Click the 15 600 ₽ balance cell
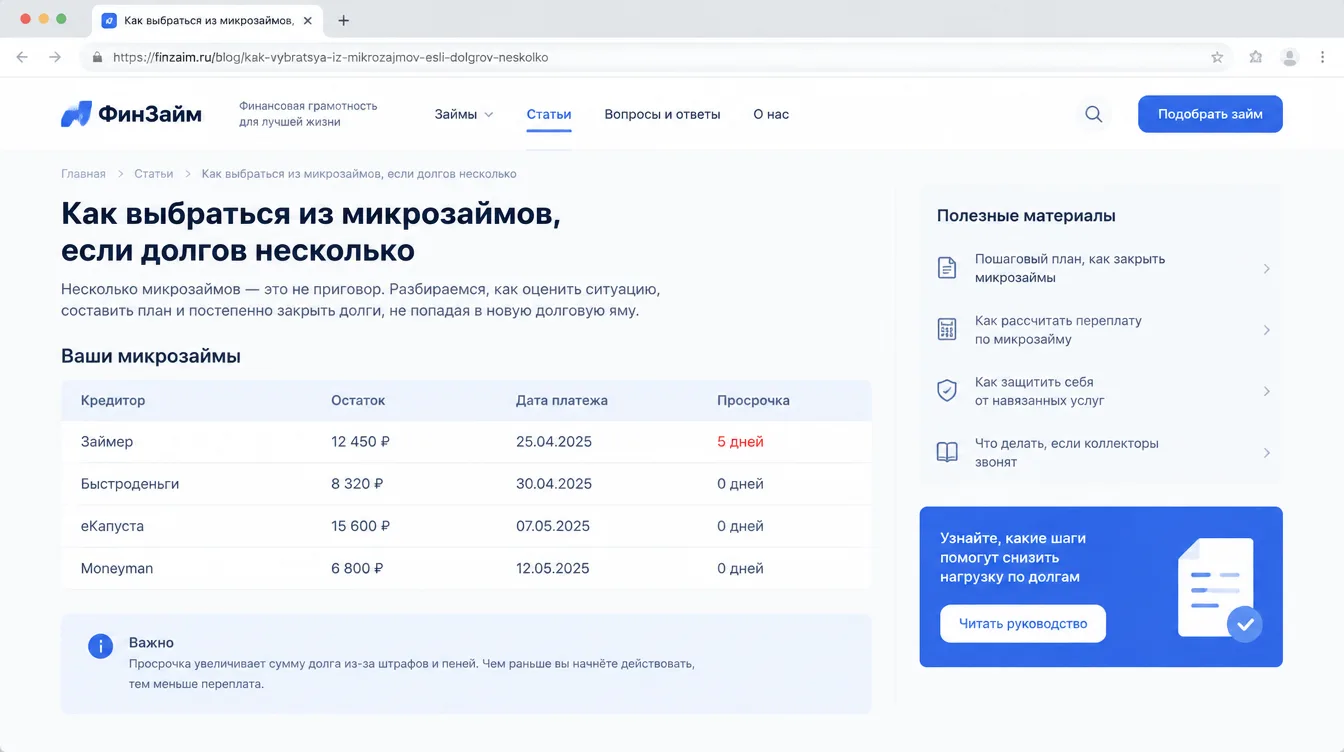 (x=361, y=526)
